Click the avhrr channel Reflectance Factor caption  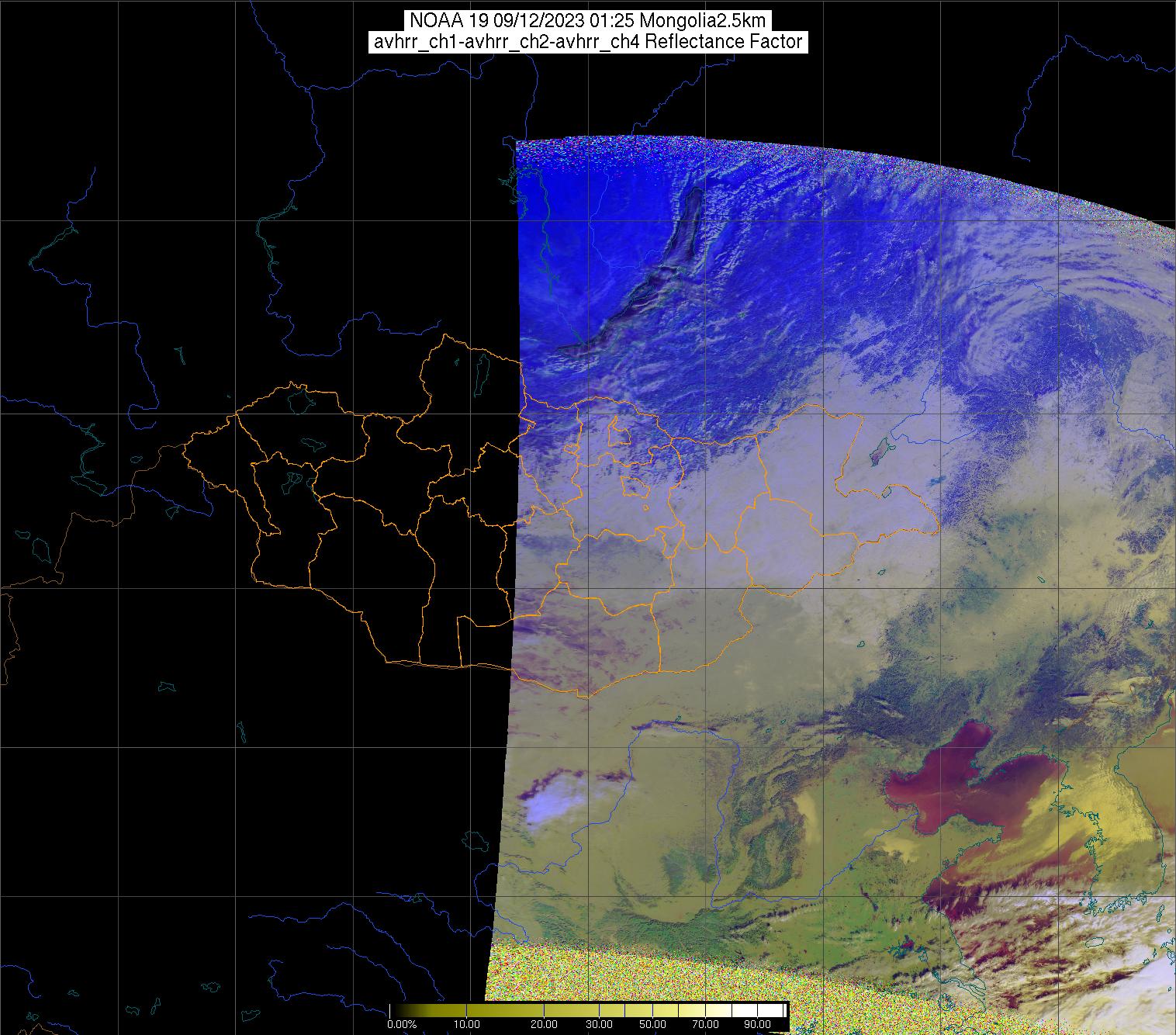[x=588, y=42]
